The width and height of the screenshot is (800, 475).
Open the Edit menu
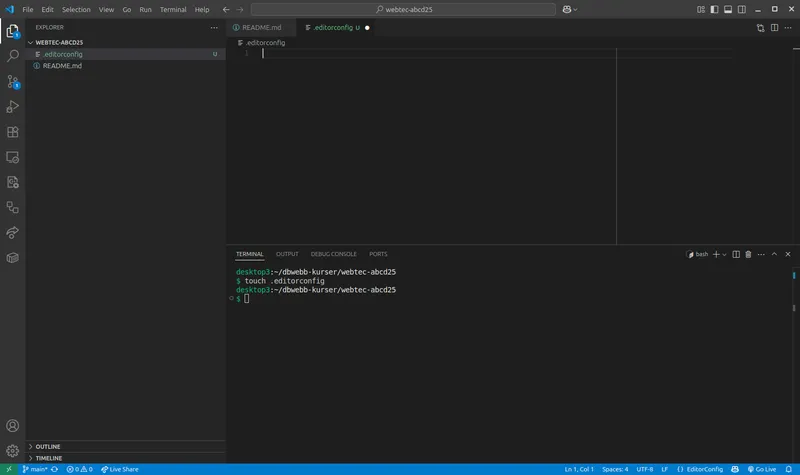pyautogui.click(x=47, y=9)
